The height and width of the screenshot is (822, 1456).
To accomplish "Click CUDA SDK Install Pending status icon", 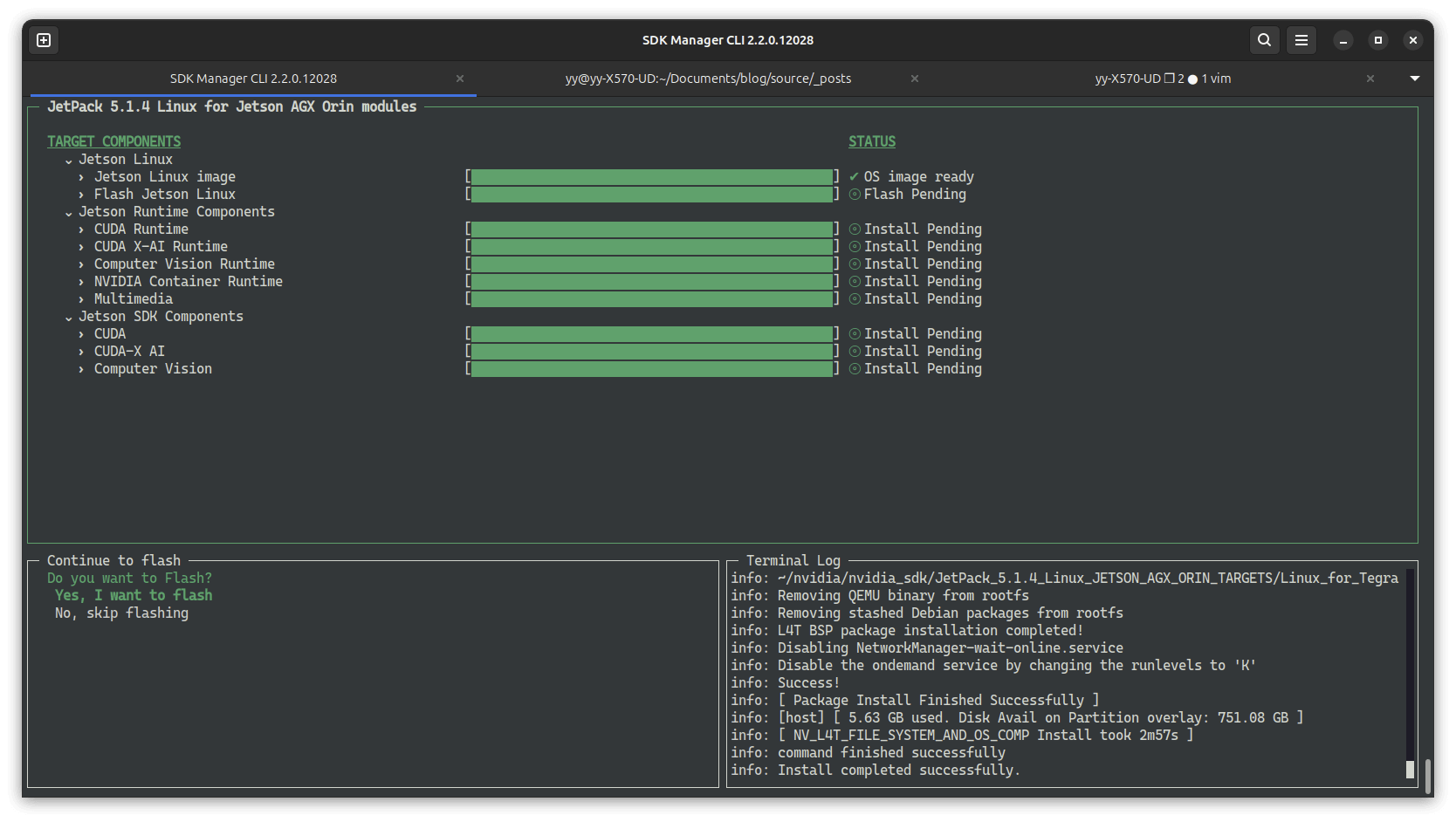I will (855, 334).
